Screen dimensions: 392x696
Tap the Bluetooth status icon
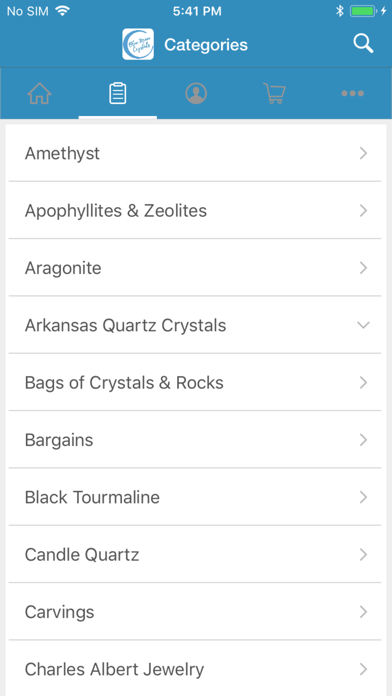[340, 11]
